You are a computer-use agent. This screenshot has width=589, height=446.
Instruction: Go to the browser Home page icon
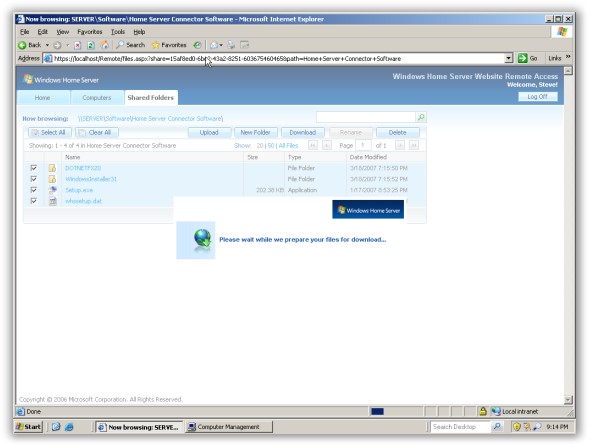point(105,45)
